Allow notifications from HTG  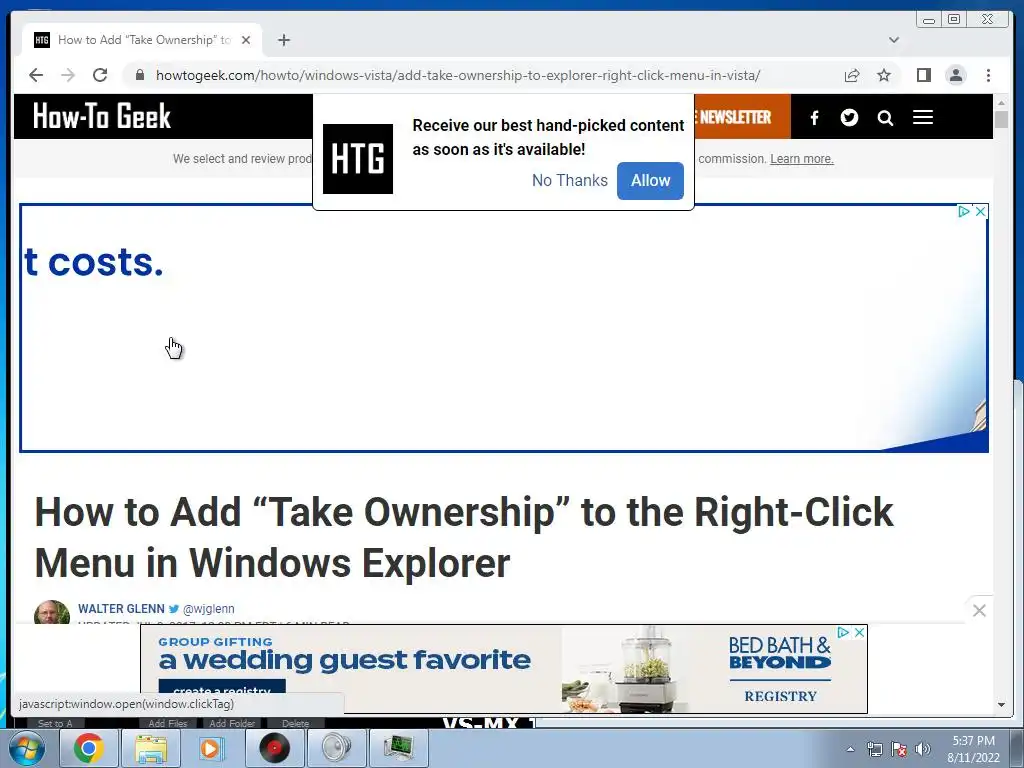point(650,180)
